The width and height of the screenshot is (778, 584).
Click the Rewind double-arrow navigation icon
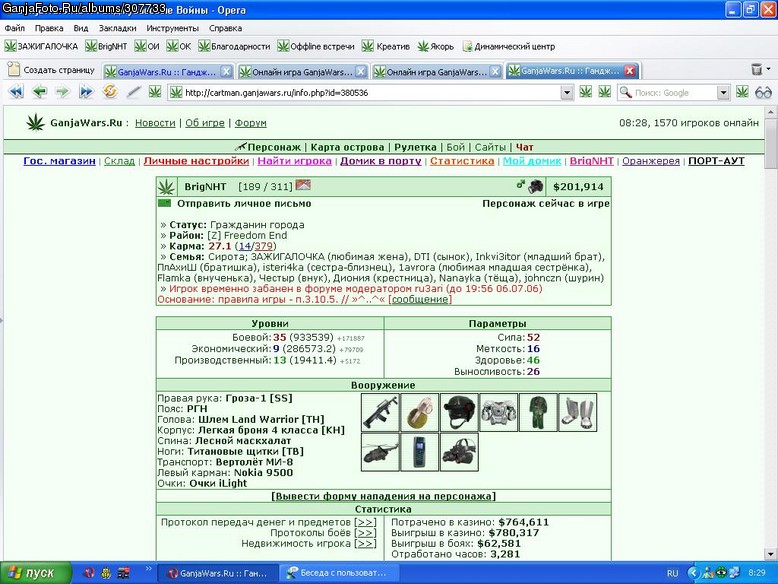(16, 92)
